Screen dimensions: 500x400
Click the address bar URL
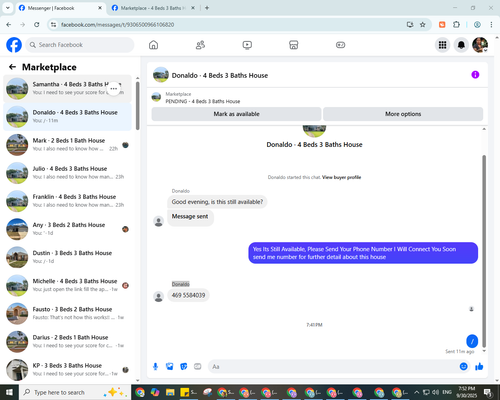pyautogui.click(x=117, y=25)
